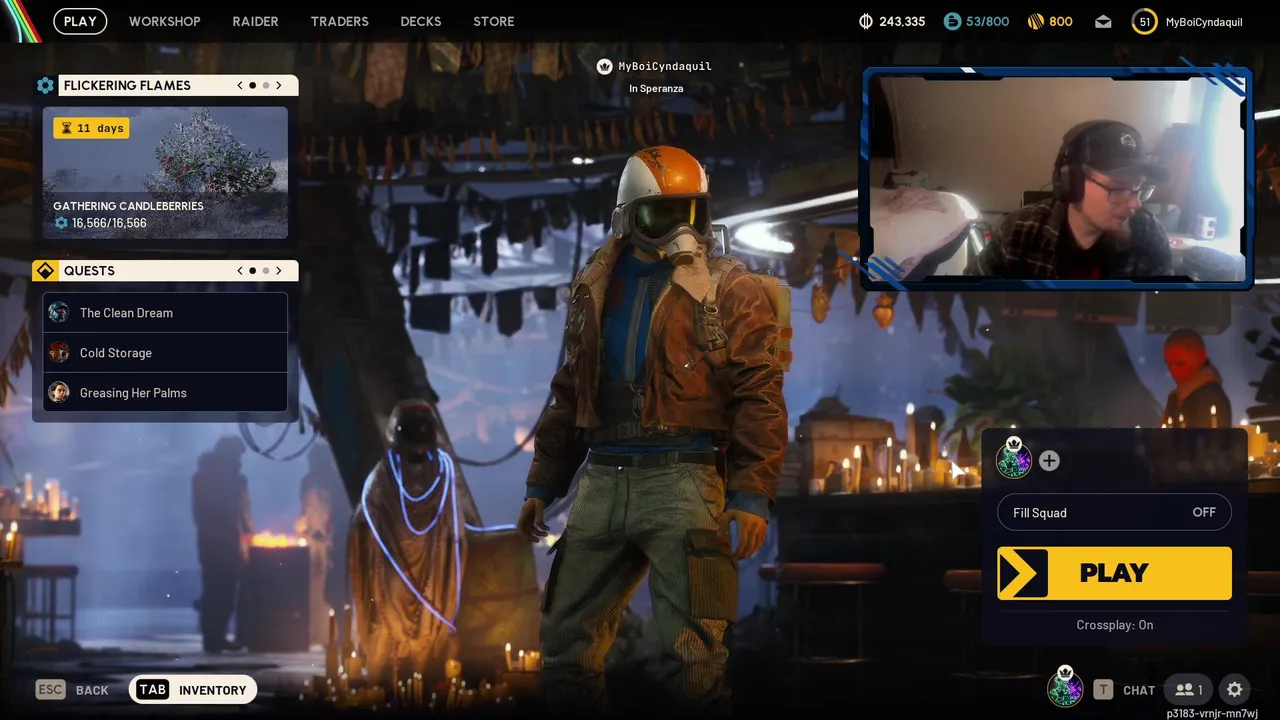This screenshot has width=1280, height=720.
Task: Click the Quests diamond marker icon
Action: (45, 271)
